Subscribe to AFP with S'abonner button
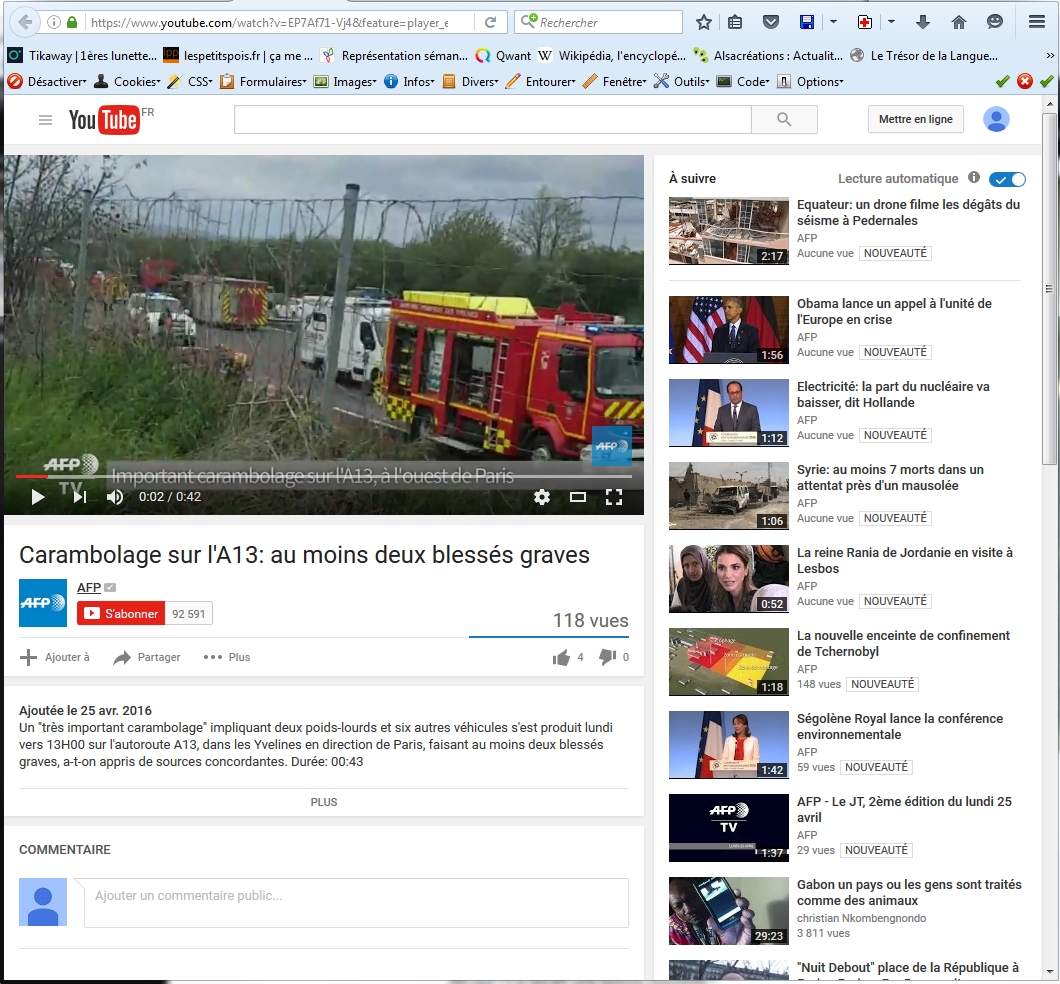Image resolution: width=1060 pixels, height=984 pixels. pyautogui.click(x=121, y=614)
